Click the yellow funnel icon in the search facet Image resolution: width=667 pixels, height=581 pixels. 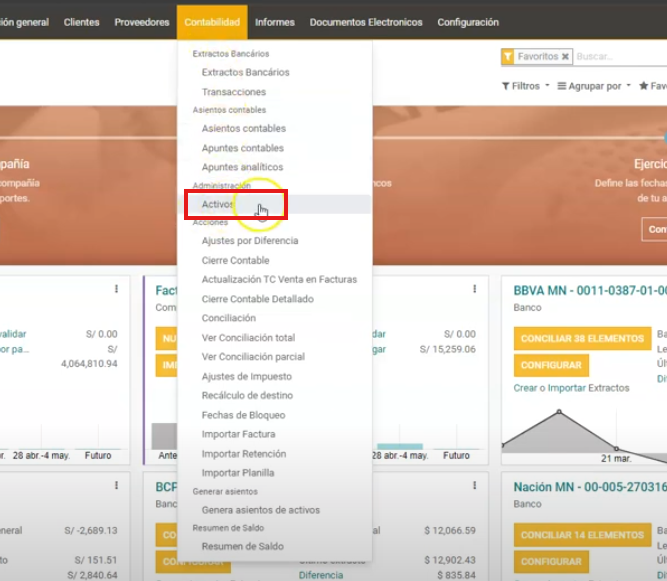click(x=508, y=57)
